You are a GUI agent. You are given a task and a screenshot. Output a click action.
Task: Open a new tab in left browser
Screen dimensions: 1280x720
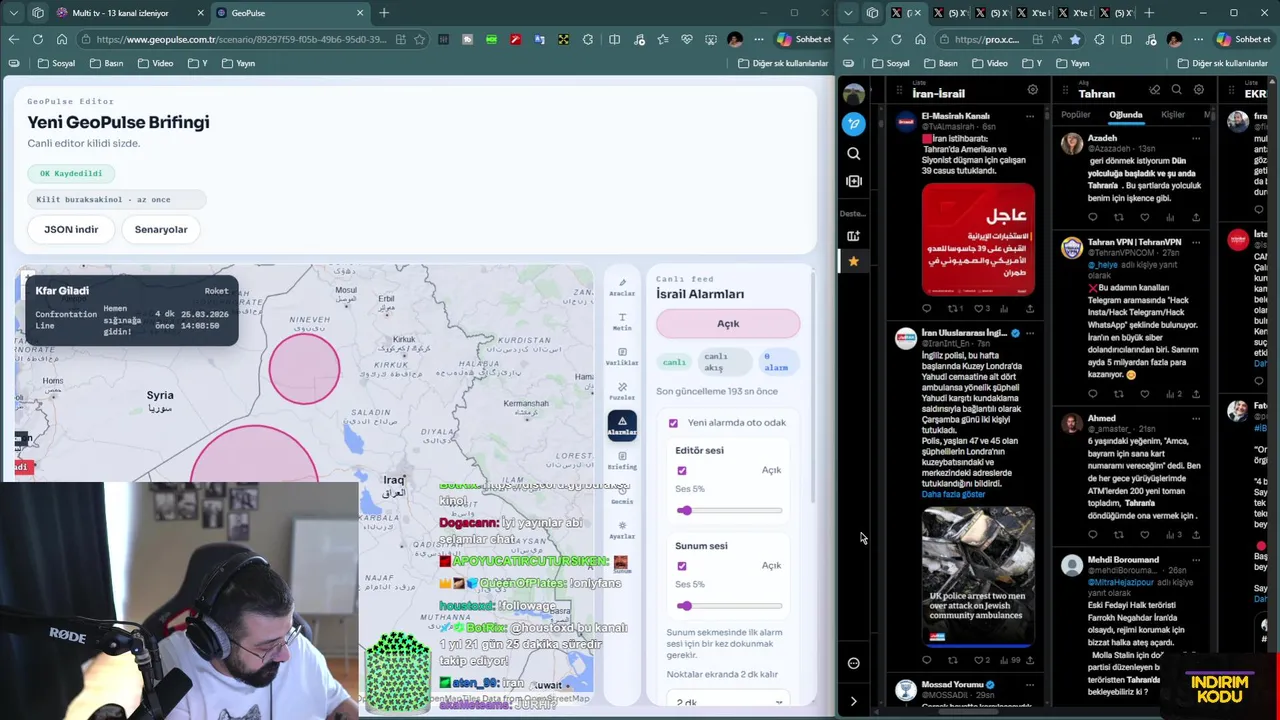coord(384,13)
